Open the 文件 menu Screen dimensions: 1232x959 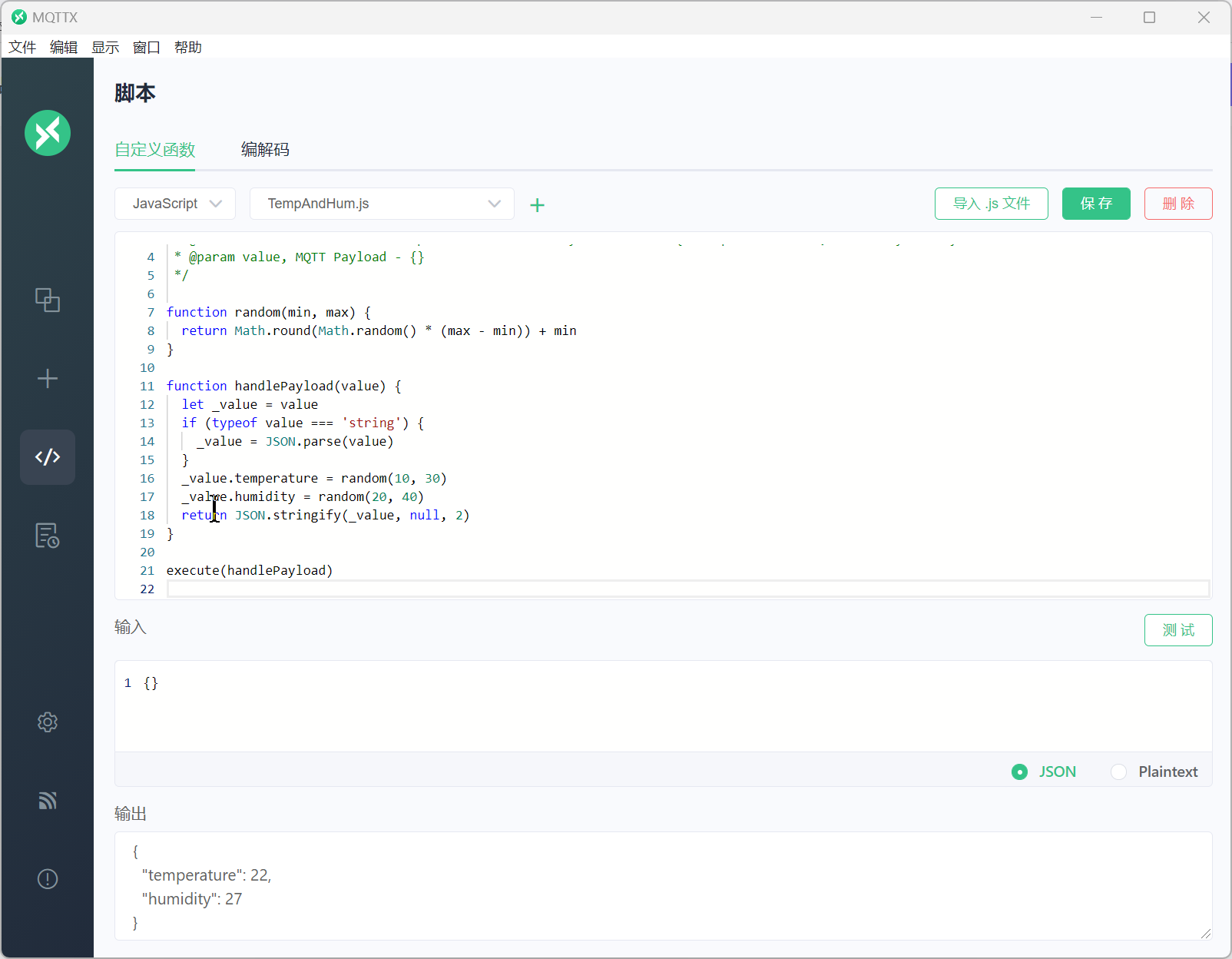click(x=22, y=48)
